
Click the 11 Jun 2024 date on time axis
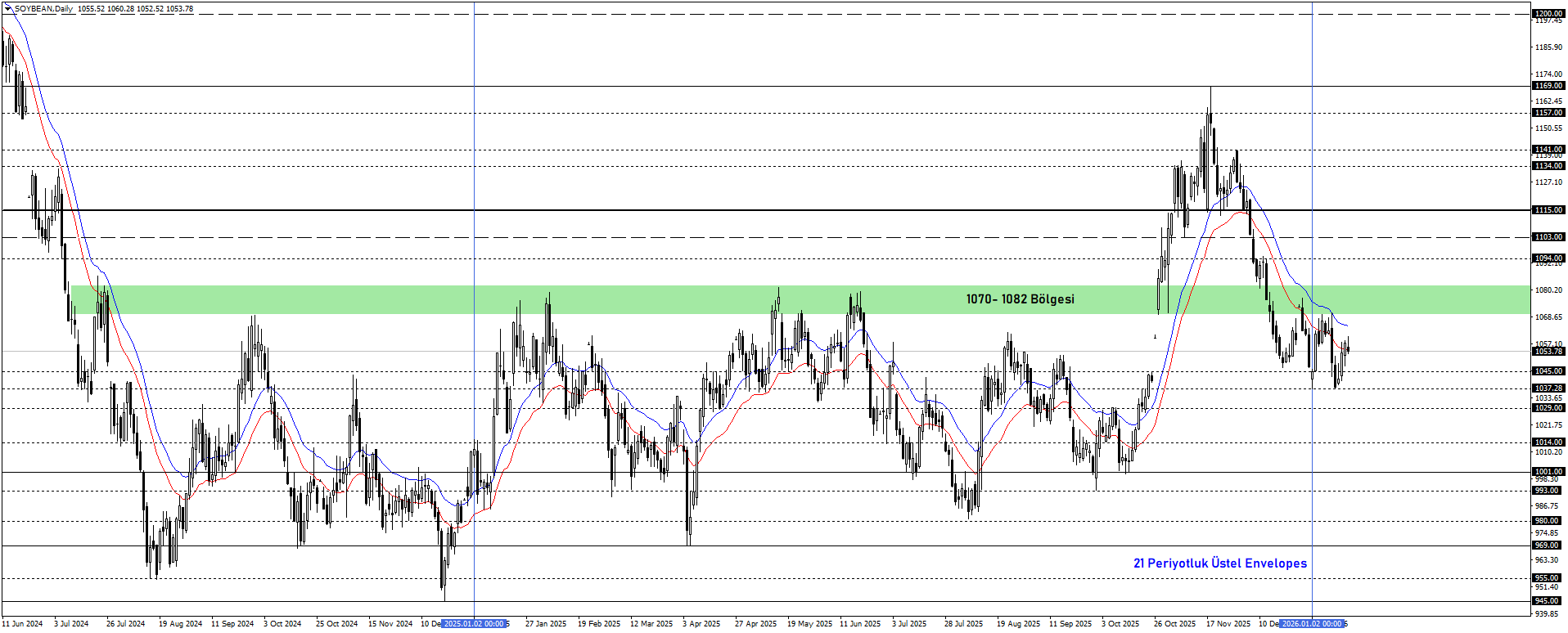point(22,624)
